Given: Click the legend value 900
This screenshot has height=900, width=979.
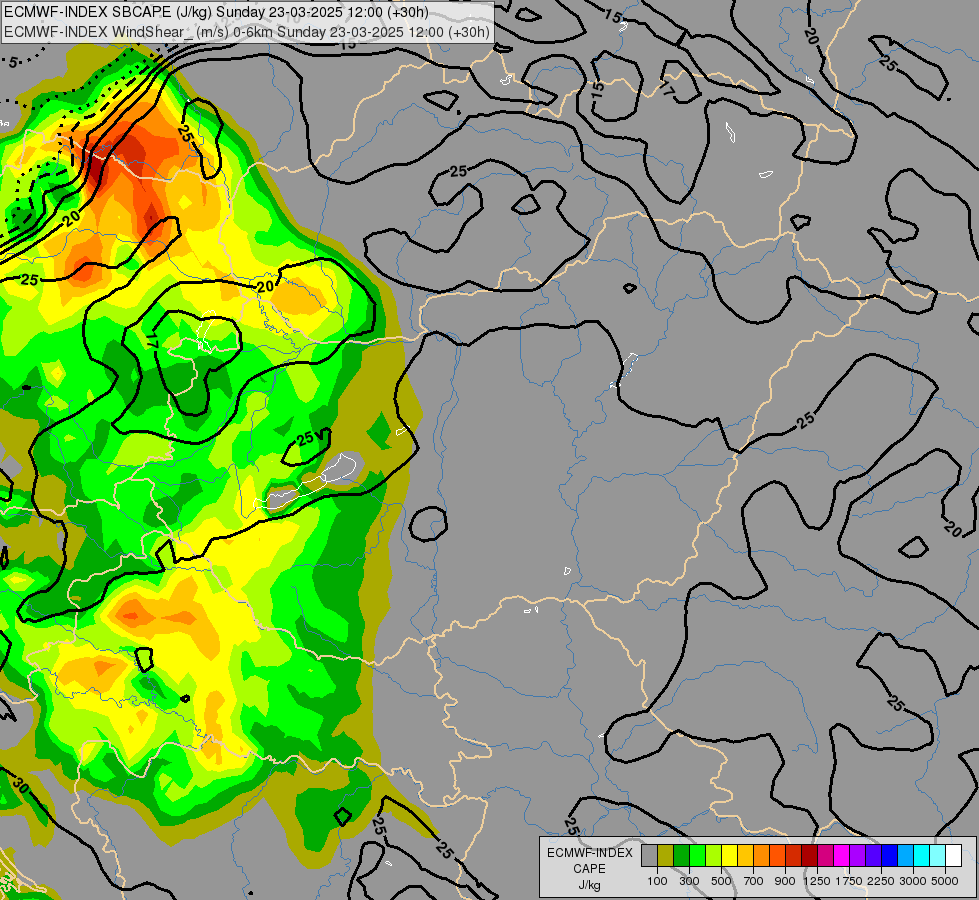Looking at the screenshot, I should (x=785, y=881).
